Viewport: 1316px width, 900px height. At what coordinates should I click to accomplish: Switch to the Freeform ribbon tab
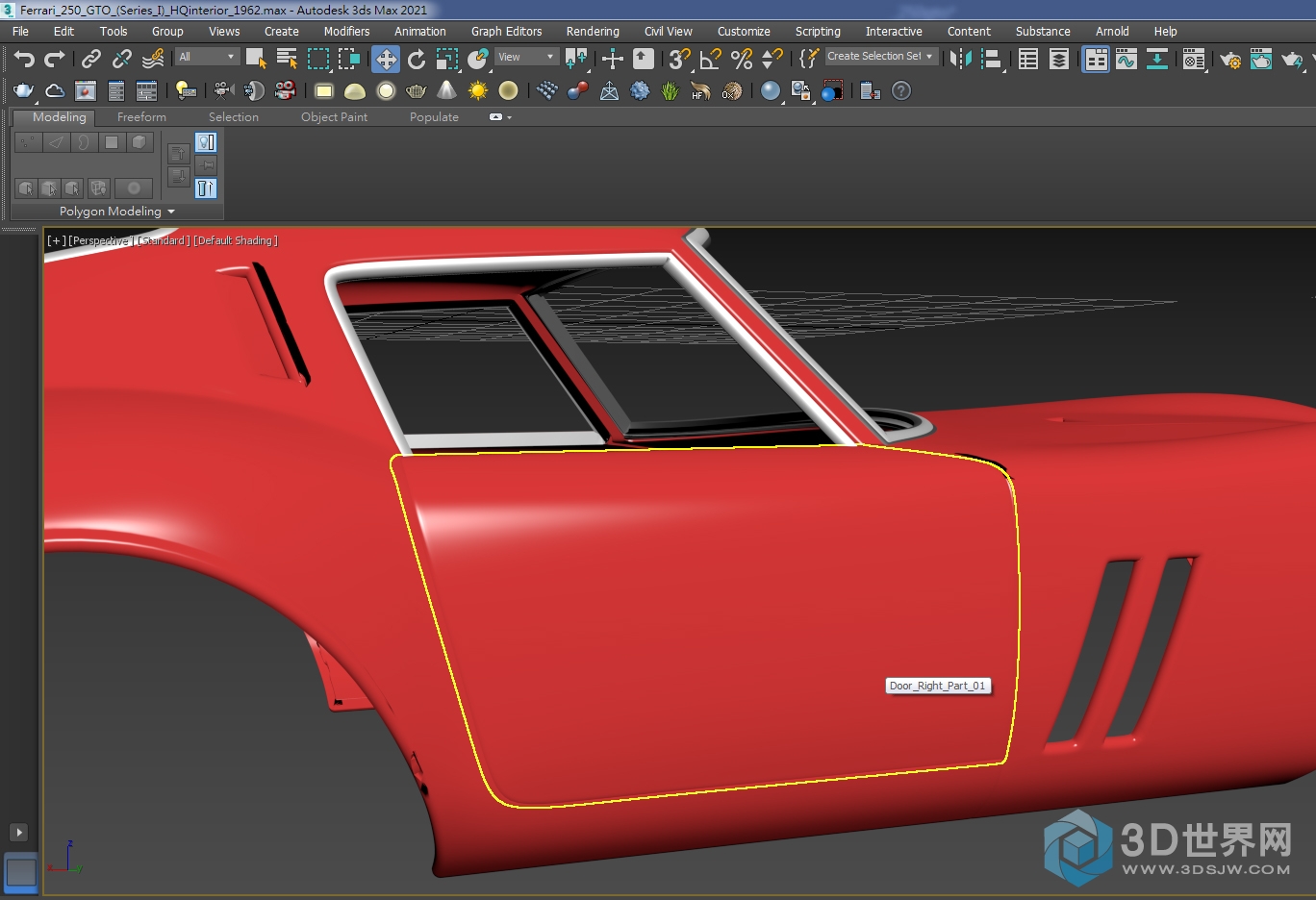click(141, 117)
